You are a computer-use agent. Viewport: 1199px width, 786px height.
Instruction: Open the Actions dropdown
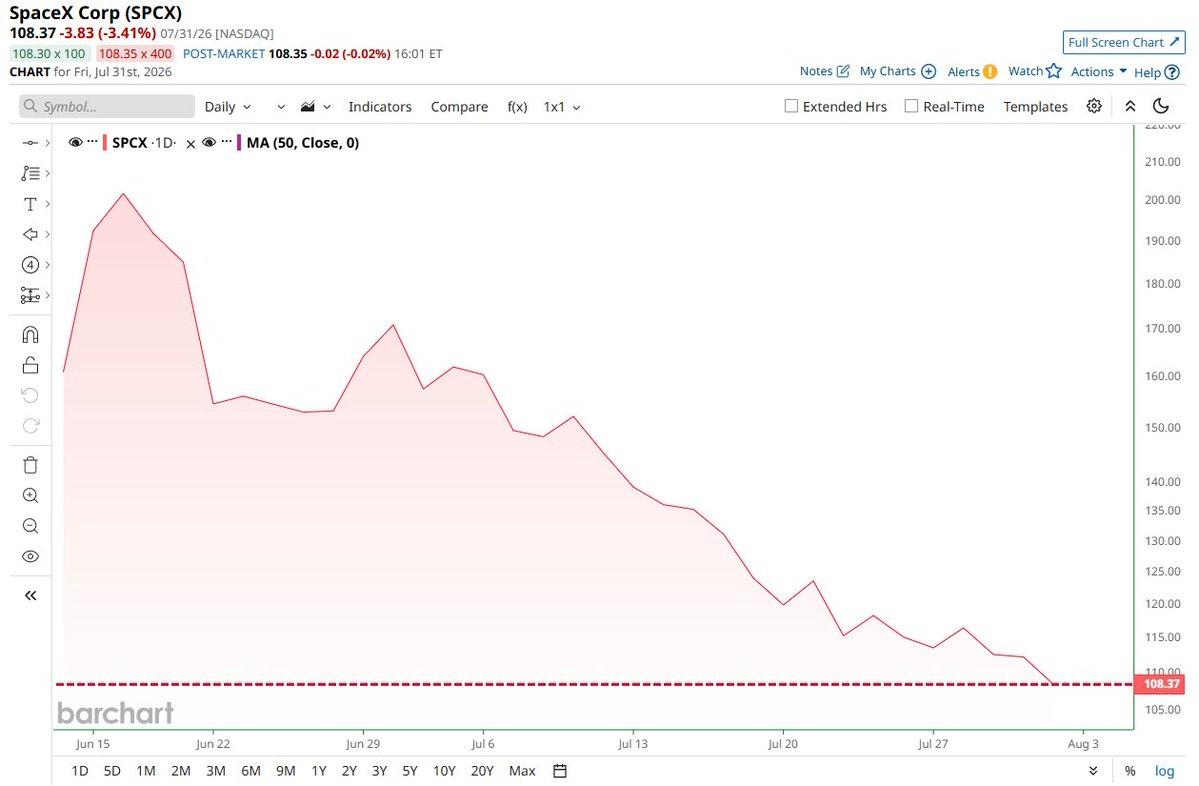pyautogui.click(x=1099, y=71)
